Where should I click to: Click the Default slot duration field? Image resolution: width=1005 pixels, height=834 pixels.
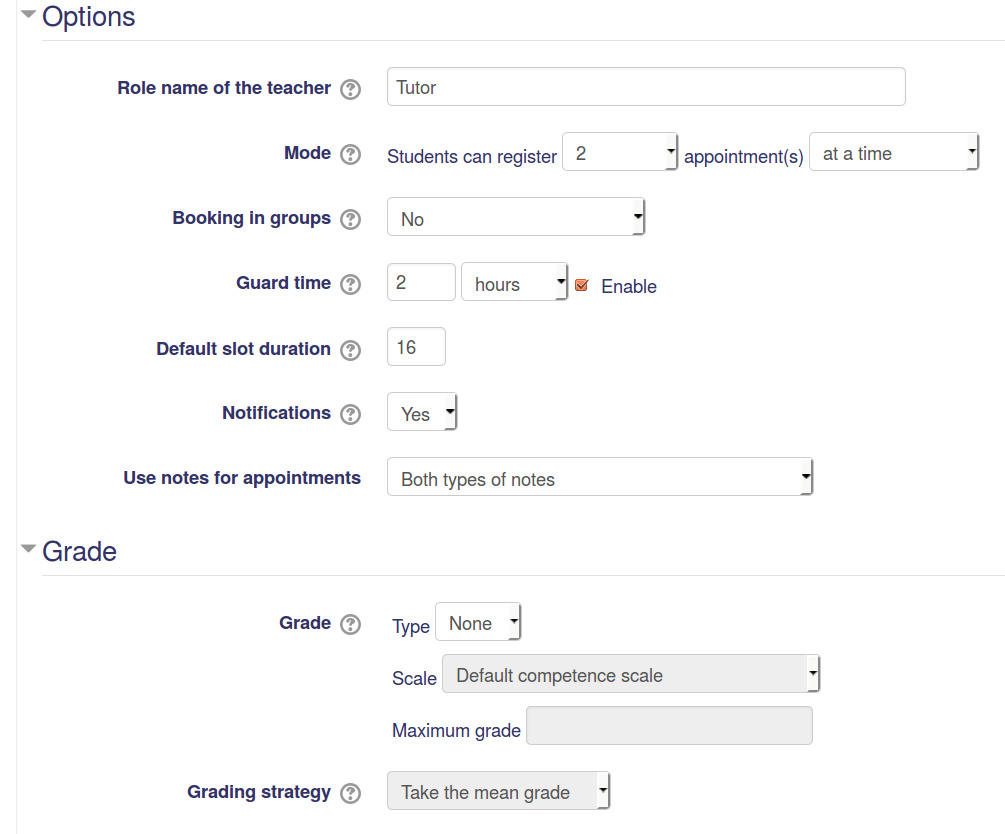(x=415, y=347)
